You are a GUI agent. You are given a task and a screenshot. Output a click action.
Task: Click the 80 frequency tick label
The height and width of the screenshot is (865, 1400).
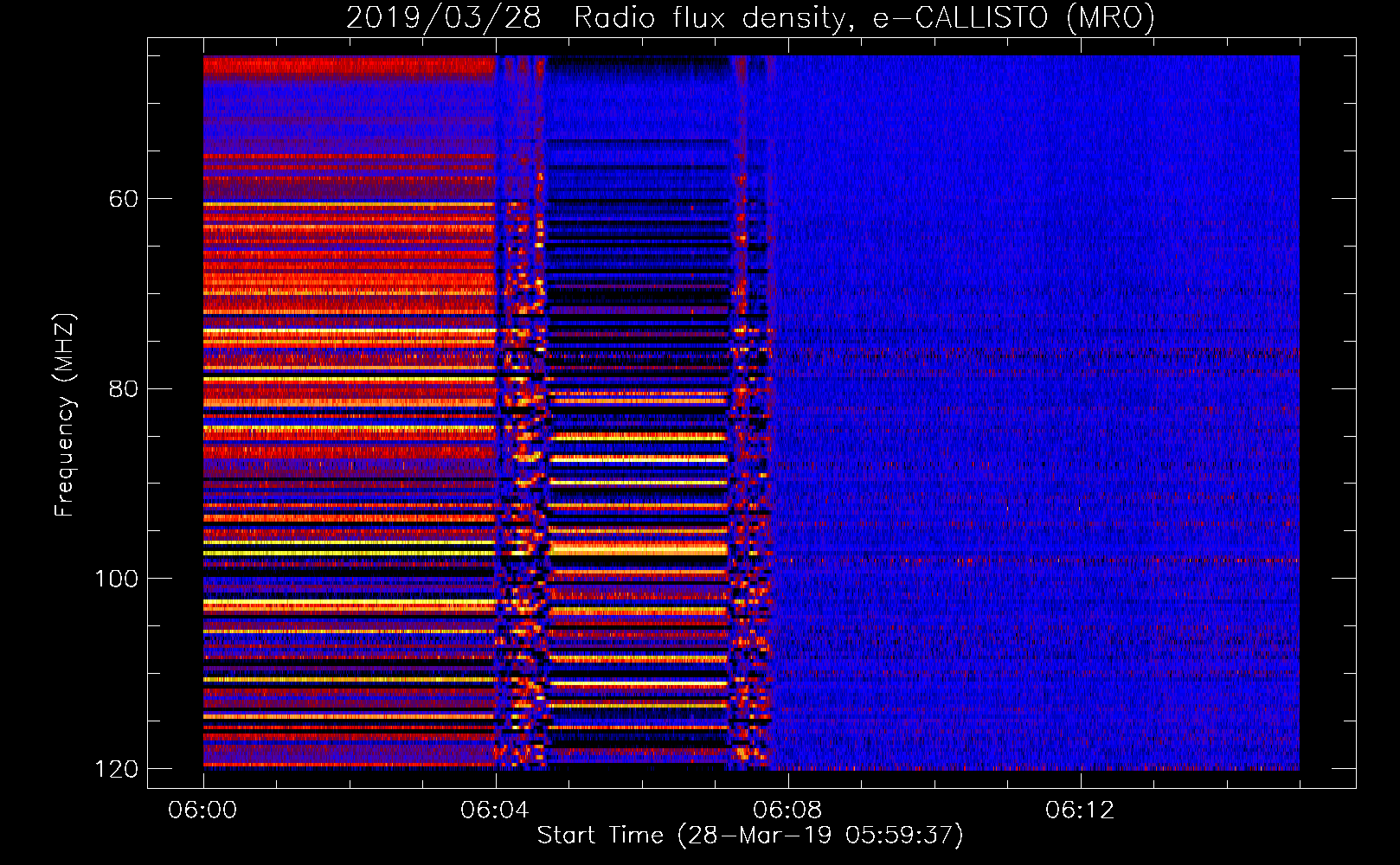(x=124, y=388)
